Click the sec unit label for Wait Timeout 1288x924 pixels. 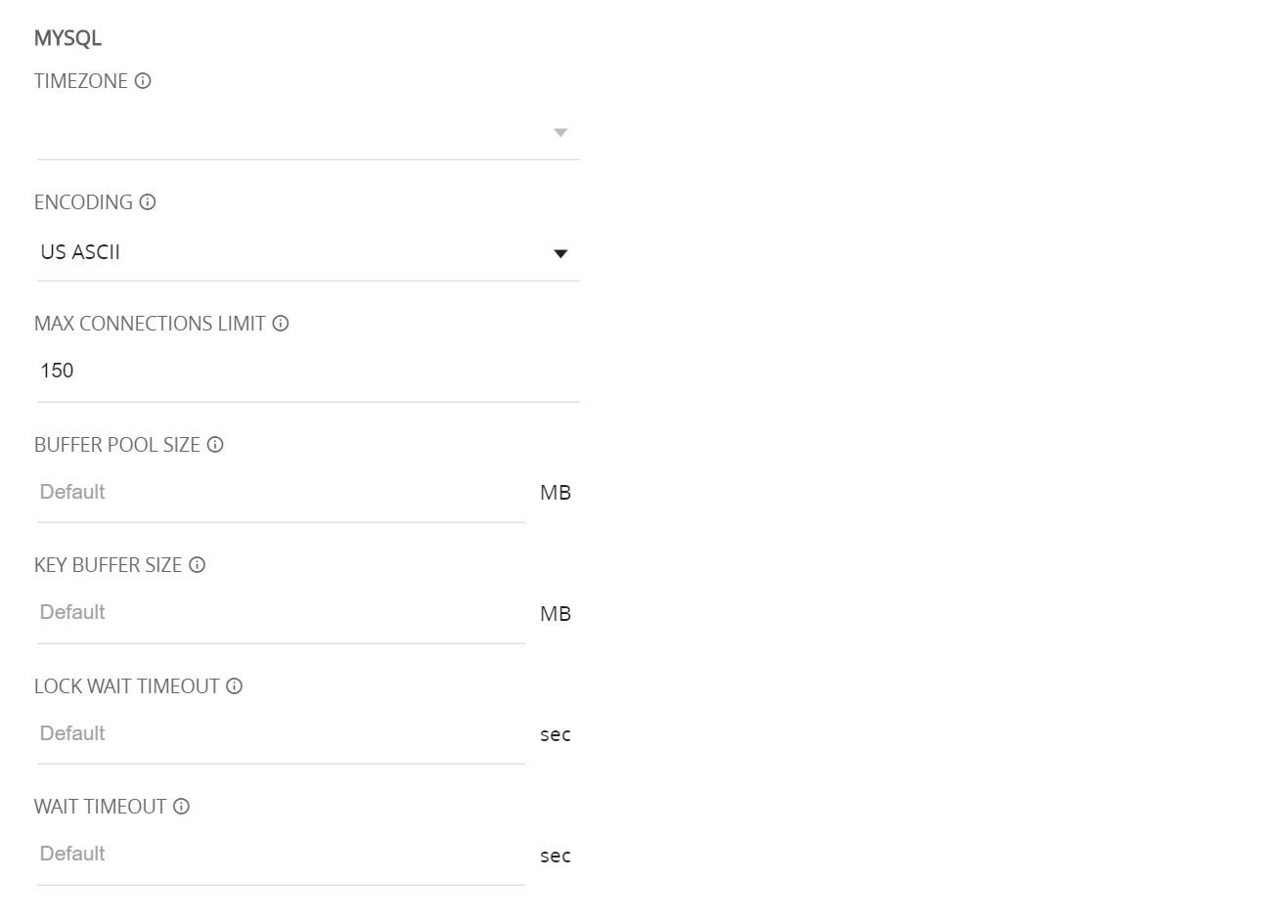coord(555,856)
